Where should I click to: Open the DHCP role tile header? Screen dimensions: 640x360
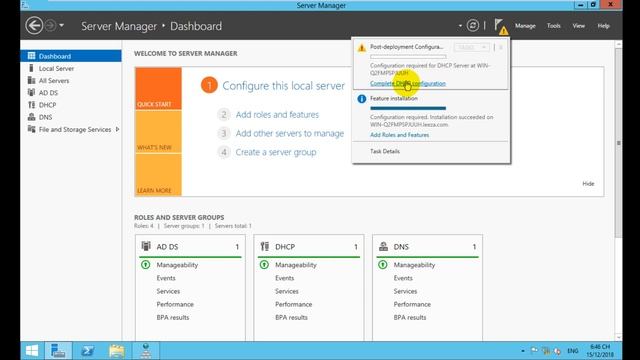(309, 247)
